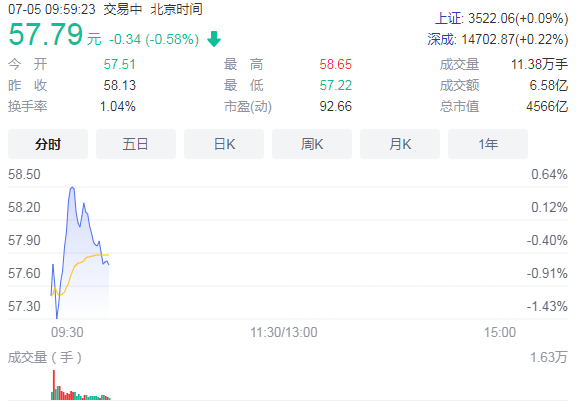This screenshot has height=411, width=579.
Task: Click the 1.63万 volume scale label
Action: pos(549,357)
